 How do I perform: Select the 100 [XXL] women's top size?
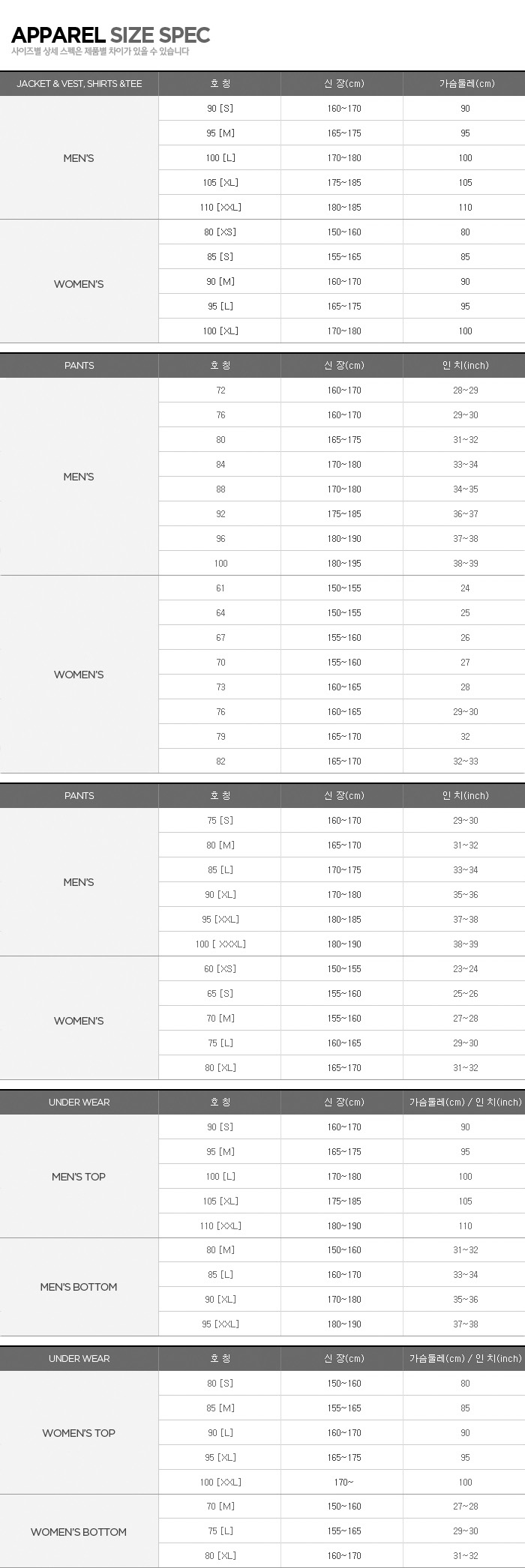[220, 1483]
